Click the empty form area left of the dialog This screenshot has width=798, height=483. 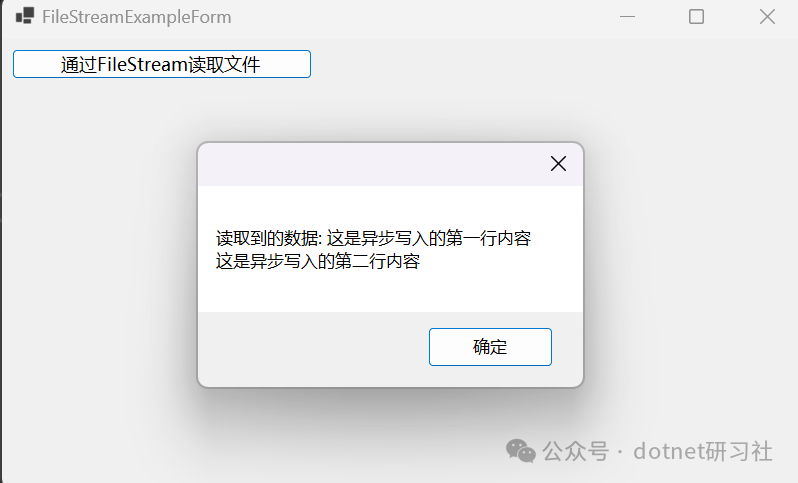pos(99,265)
